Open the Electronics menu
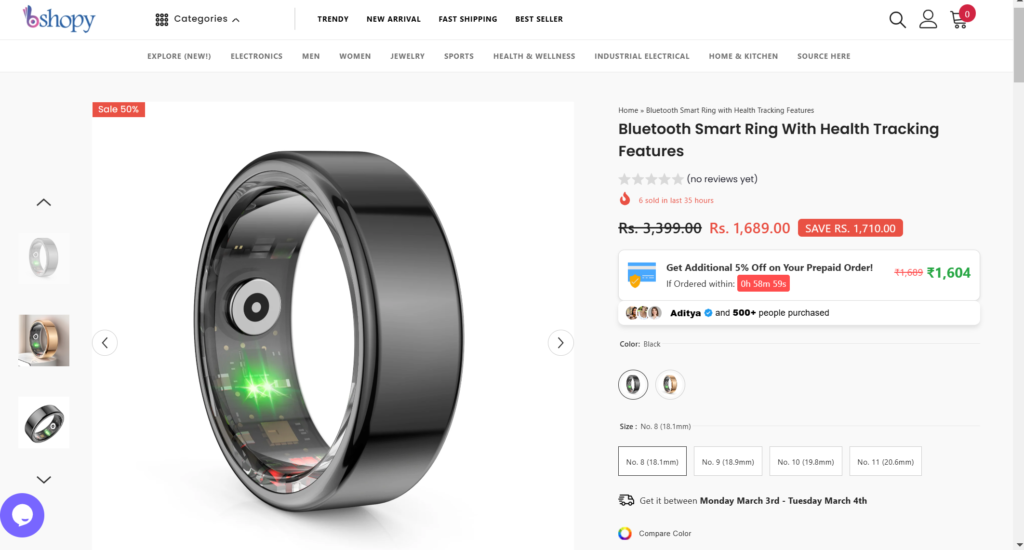This screenshot has height=550, width=1024. [x=257, y=56]
